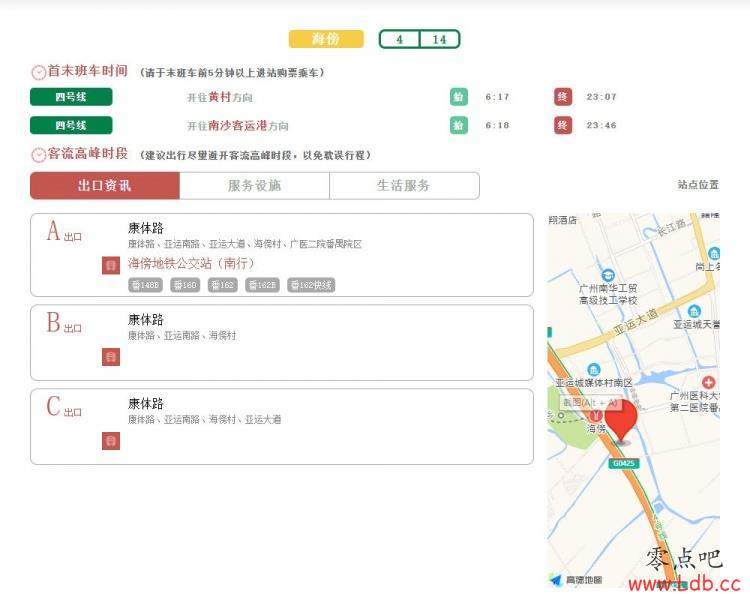
Task: Click green 始 icon next to 6:18
Action: (459, 125)
